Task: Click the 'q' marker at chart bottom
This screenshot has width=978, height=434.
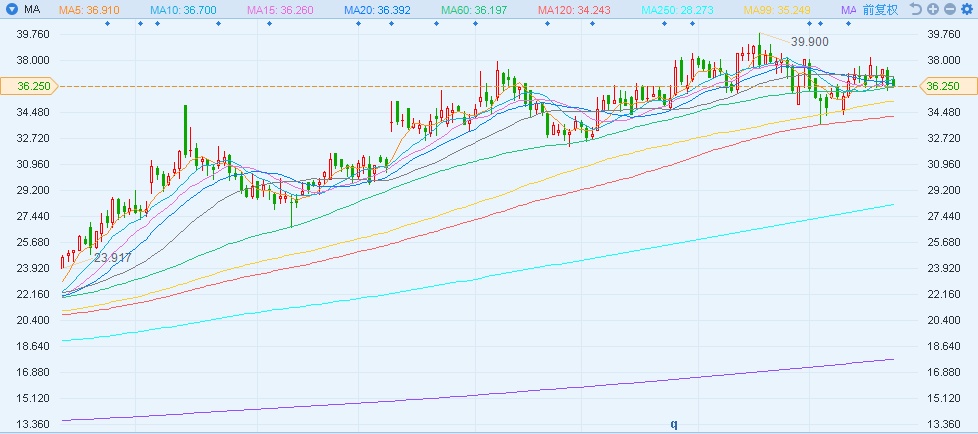Action: (673, 424)
